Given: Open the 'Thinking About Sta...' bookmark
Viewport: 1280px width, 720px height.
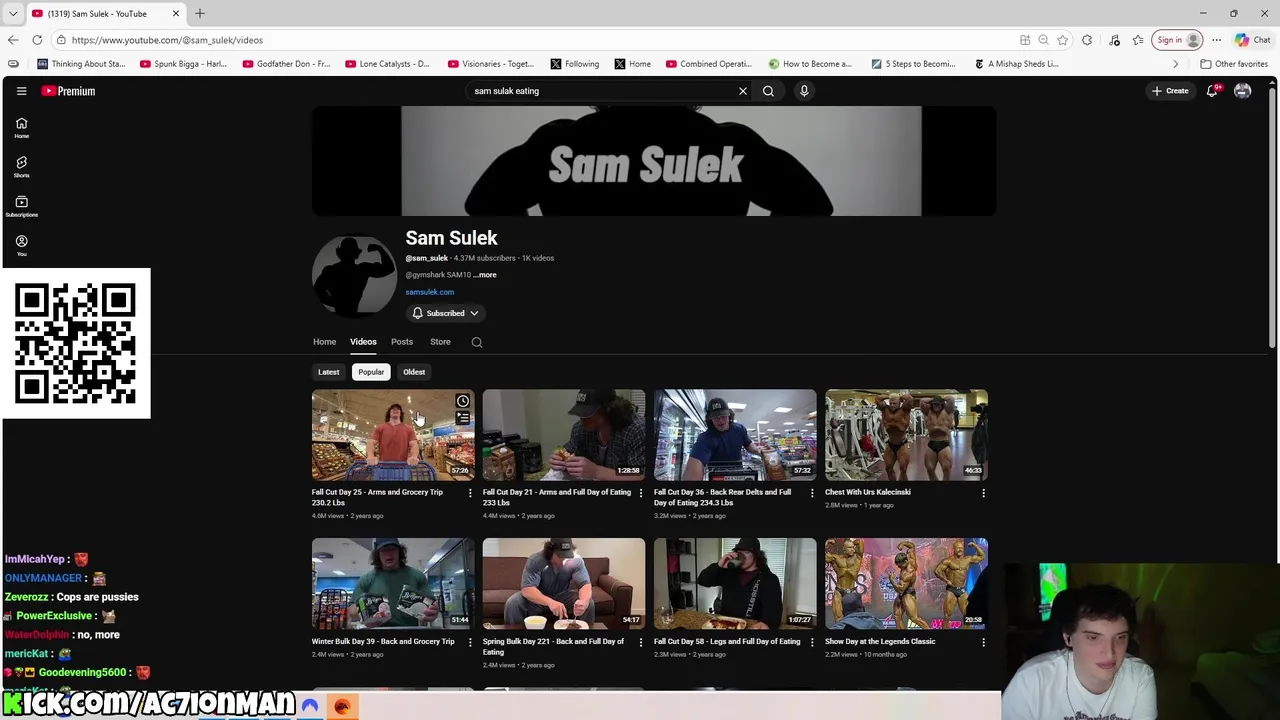Looking at the screenshot, I should click(81, 64).
